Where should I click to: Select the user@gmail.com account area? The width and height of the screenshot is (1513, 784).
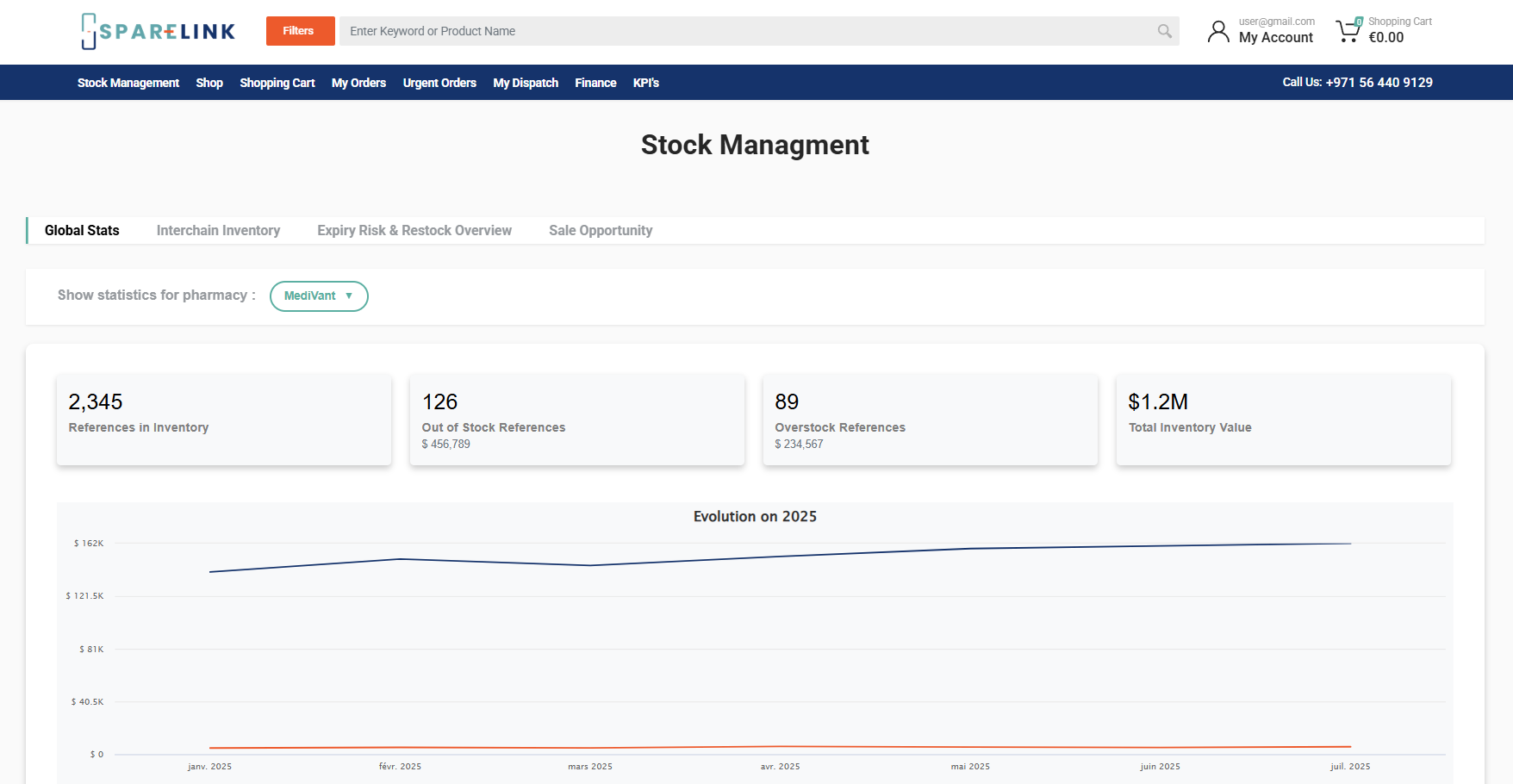(x=1276, y=22)
